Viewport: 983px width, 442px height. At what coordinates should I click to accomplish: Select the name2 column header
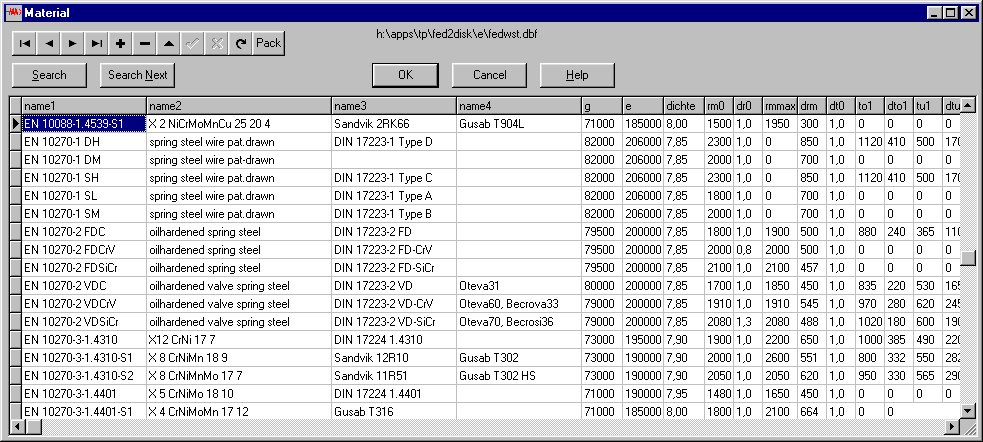(x=238, y=106)
